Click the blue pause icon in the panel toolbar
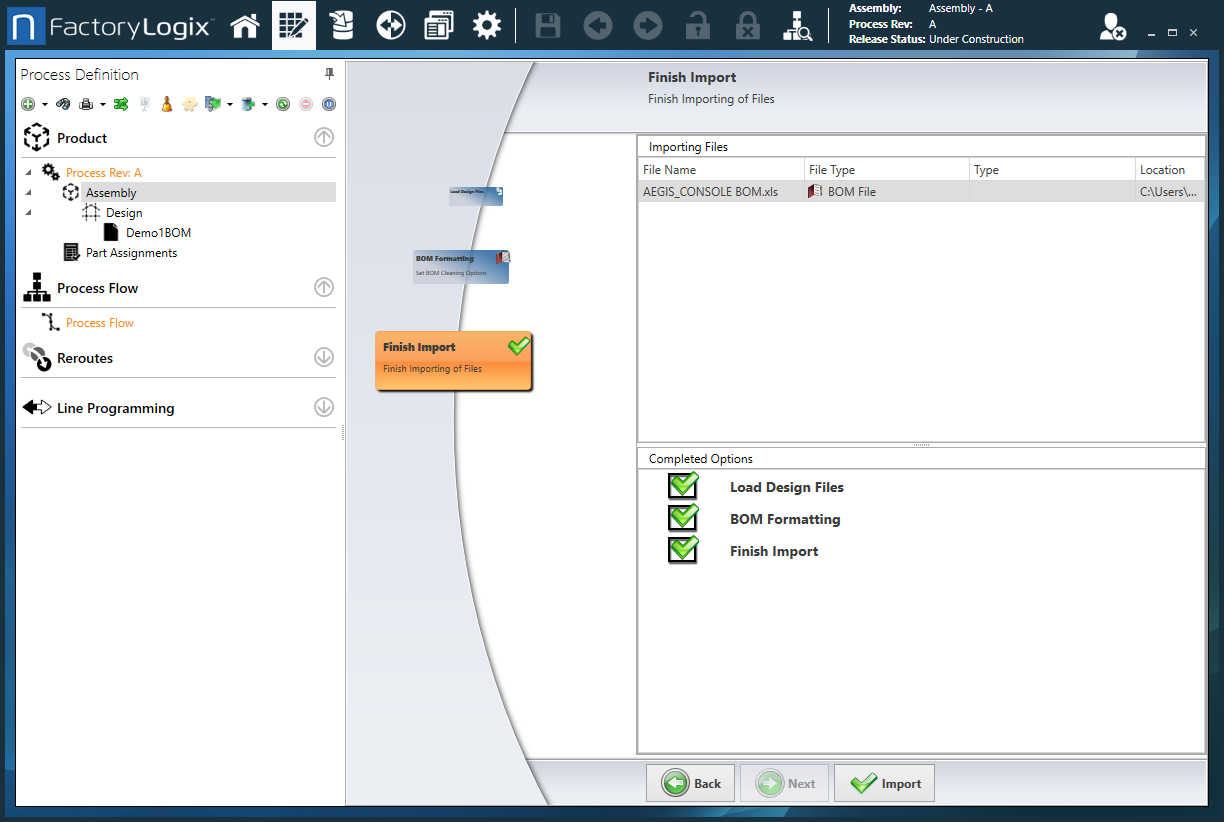The height and width of the screenshot is (822, 1224). 328,103
